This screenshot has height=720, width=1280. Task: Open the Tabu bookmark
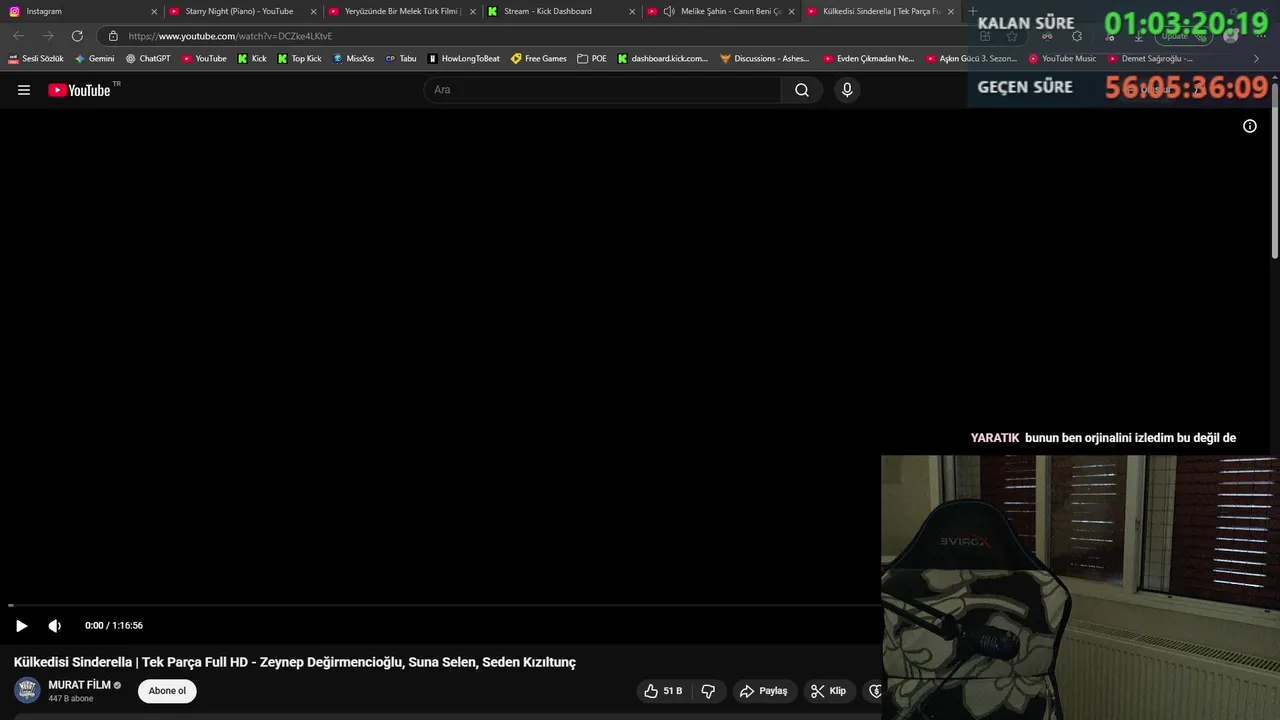point(401,59)
